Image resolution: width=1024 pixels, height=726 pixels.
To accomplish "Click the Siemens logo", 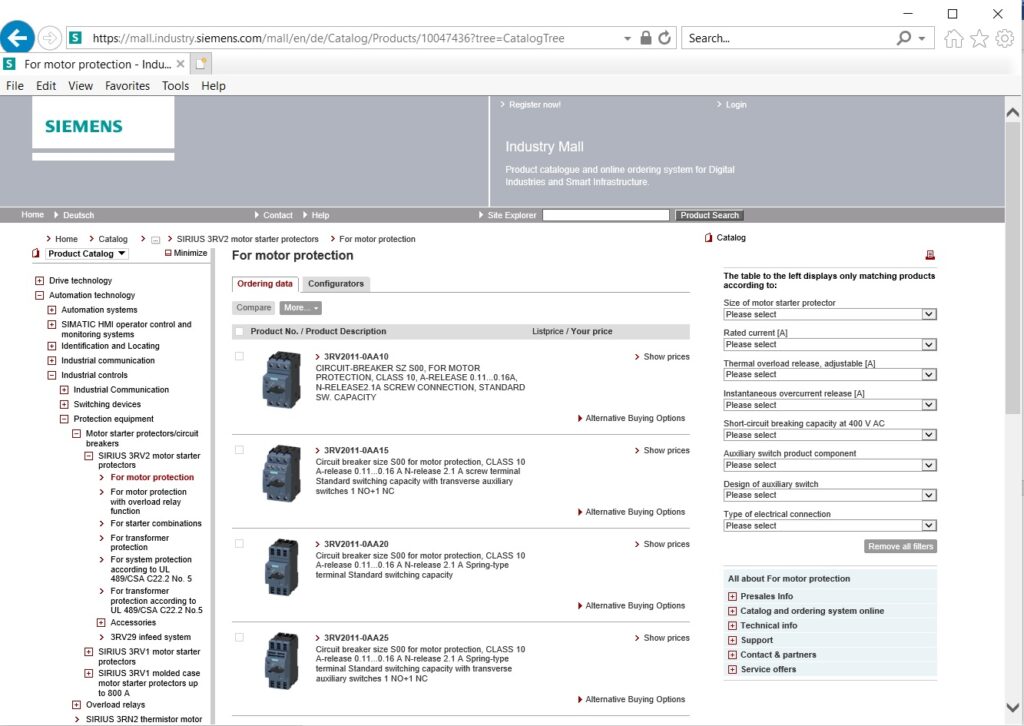I will 84,126.
